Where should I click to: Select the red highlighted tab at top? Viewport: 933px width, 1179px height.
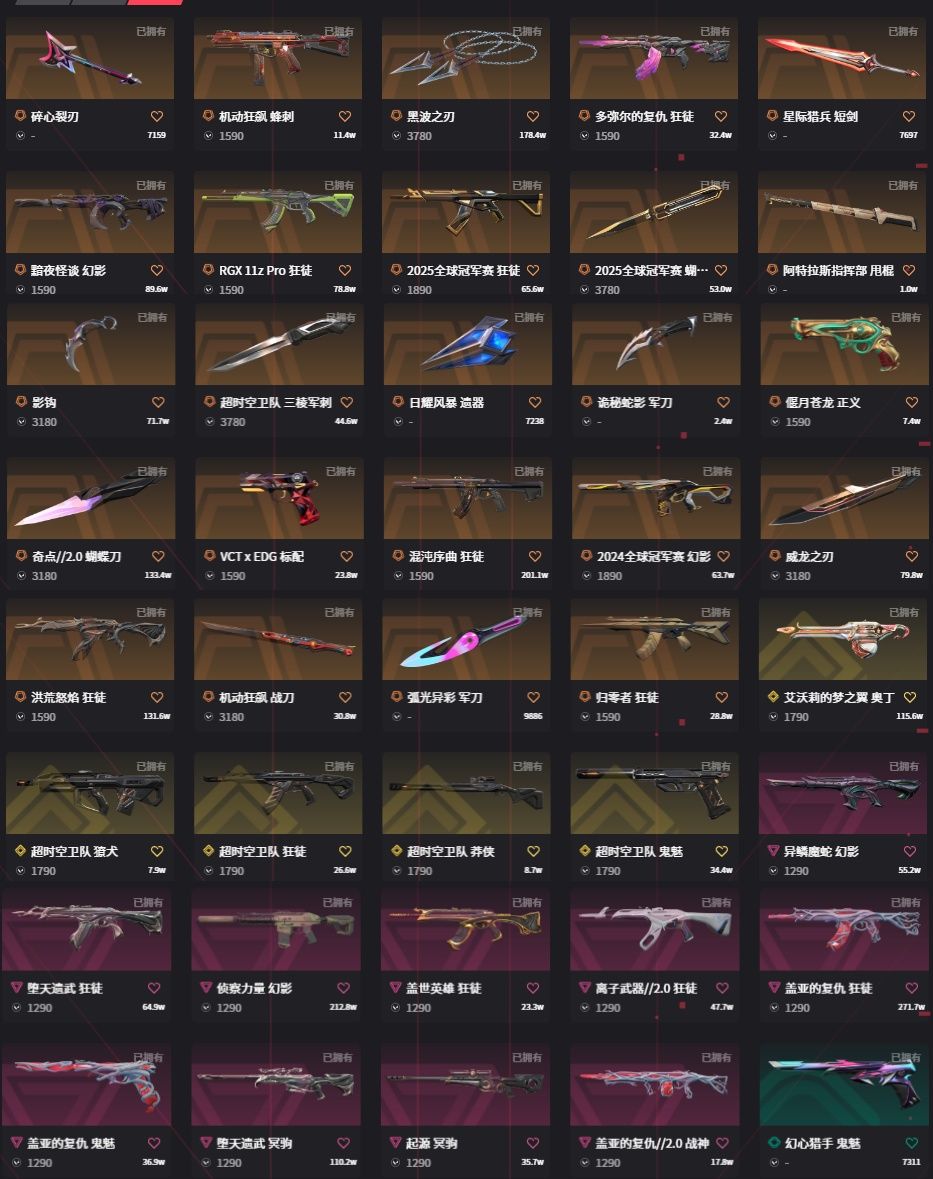(x=156, y=2)
